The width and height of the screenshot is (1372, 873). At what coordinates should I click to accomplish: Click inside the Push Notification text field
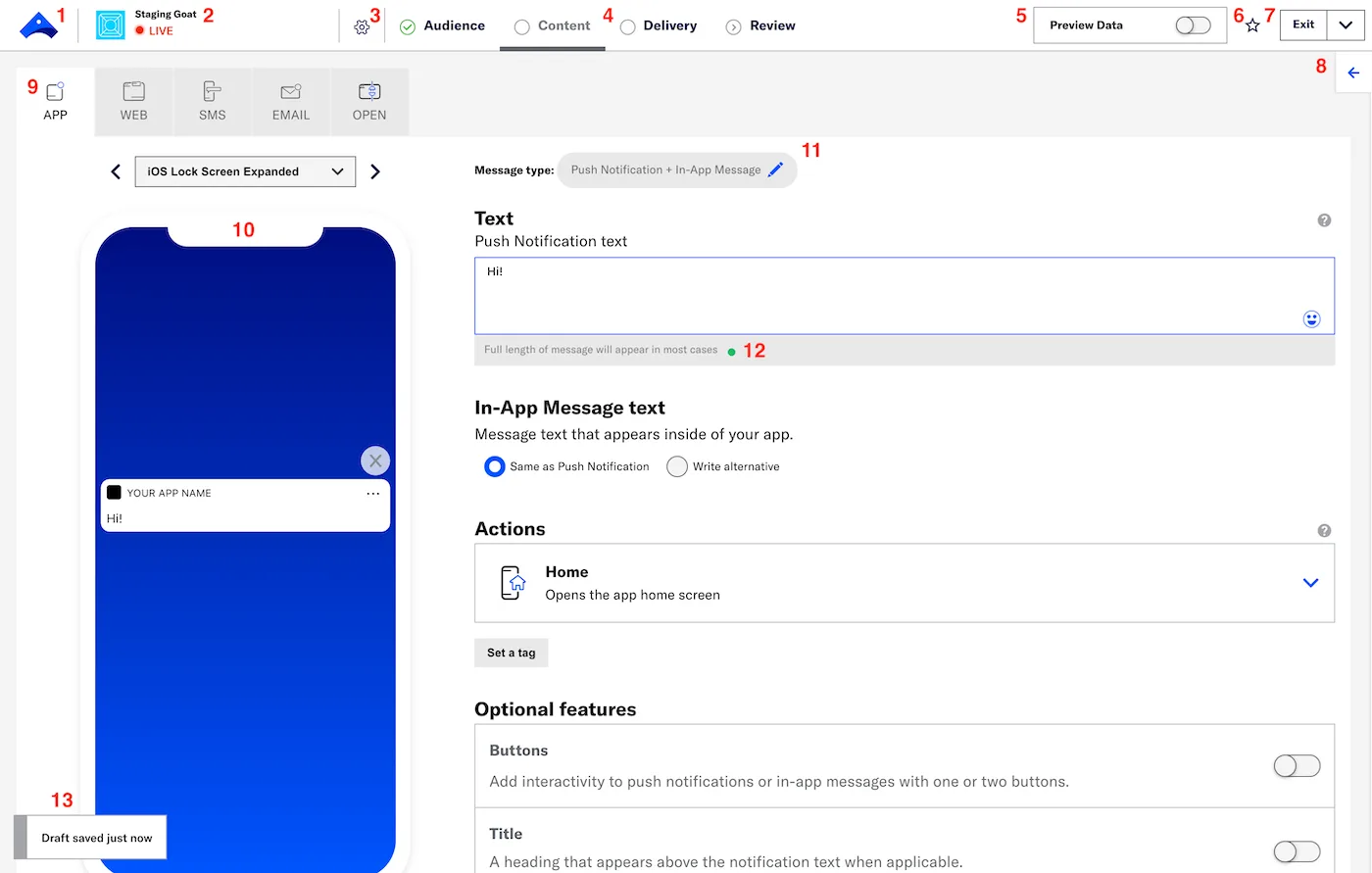(x=882, y=294)
